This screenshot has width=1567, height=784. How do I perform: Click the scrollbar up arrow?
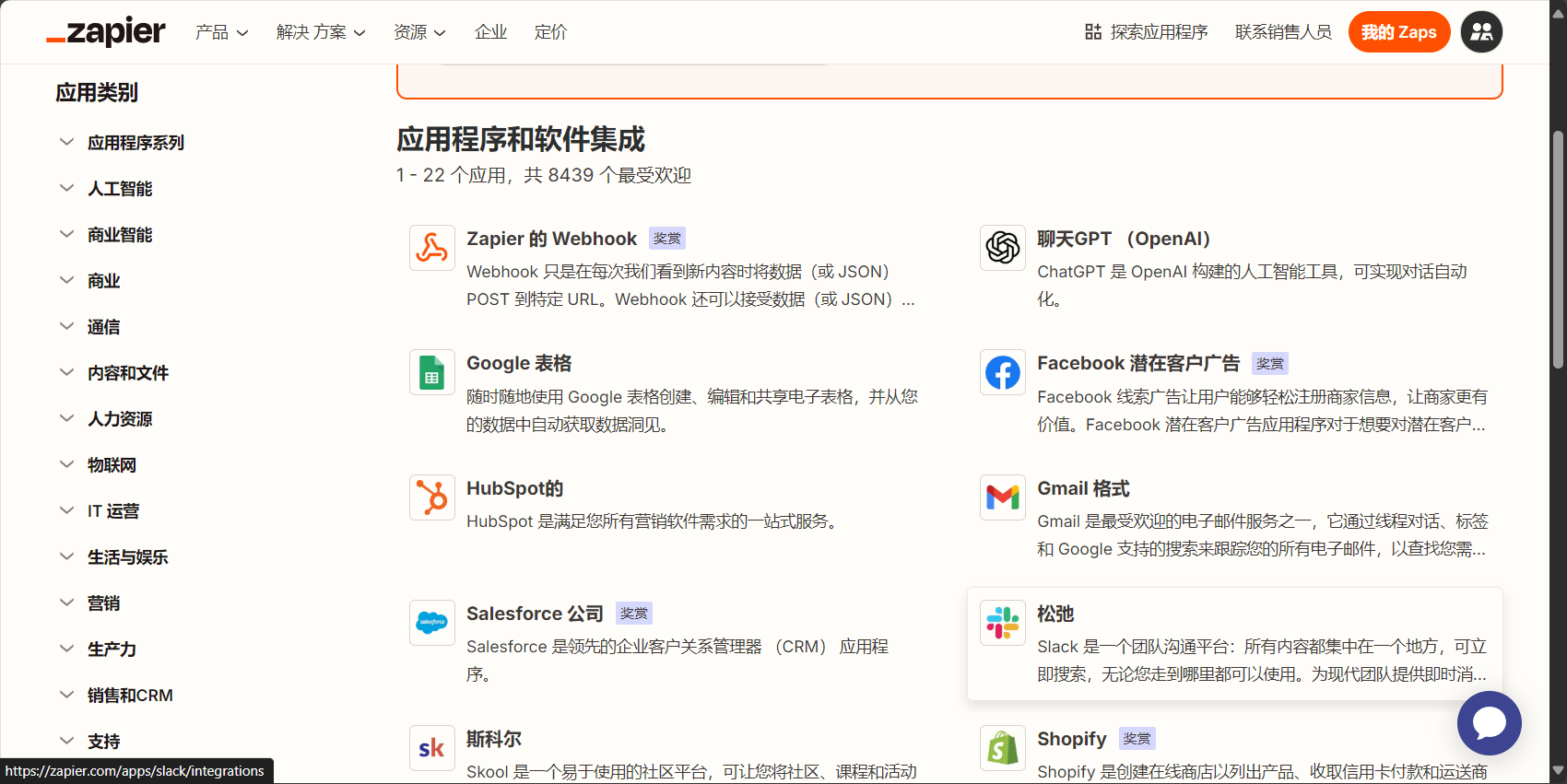pos(1558,13)
